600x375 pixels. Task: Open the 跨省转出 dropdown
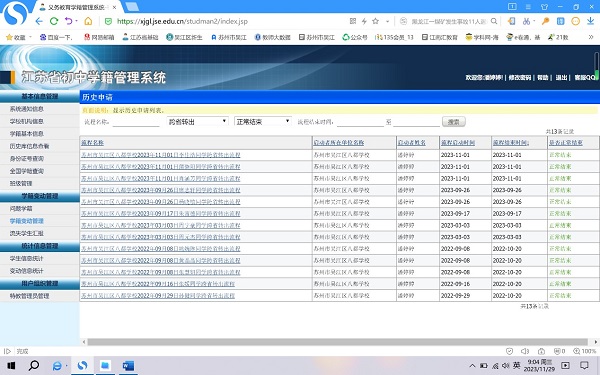click(x=198, y=122)
